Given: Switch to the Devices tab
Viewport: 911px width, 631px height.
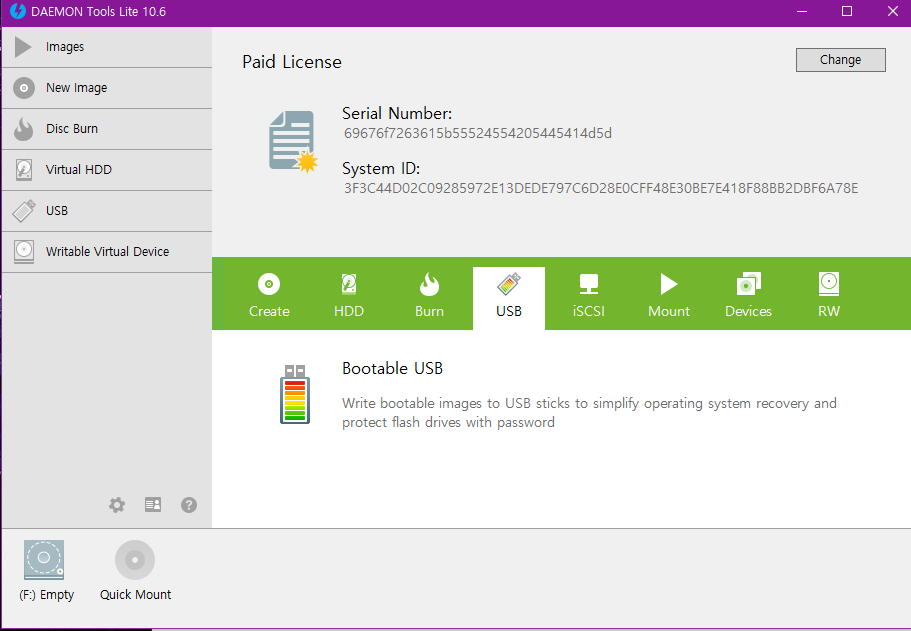Looking at the screenshot, I should (x=748, y=296).
